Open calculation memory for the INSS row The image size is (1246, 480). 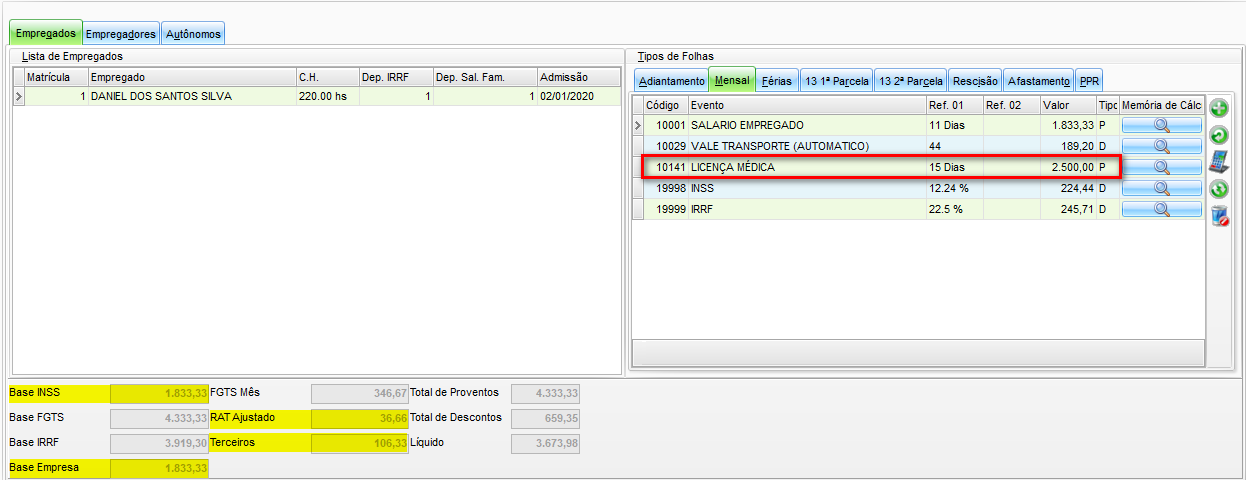click(x=1161, y=188)
